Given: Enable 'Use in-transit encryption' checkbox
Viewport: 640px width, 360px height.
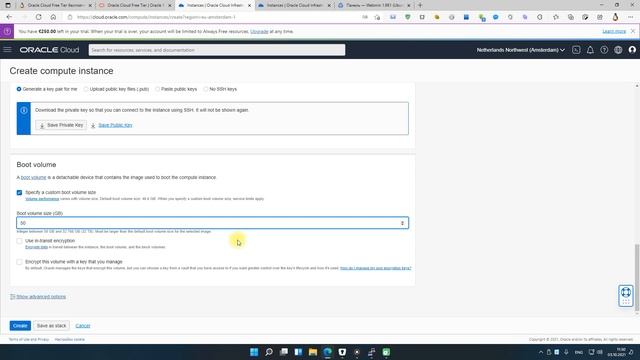Looking at the screenshot, I should click(x=19, y=241).
